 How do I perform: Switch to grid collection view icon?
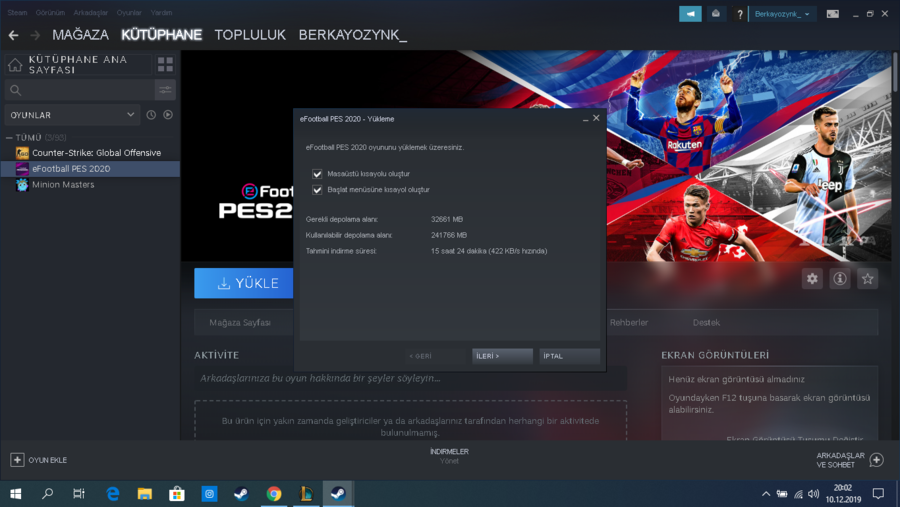pos(165,64)
